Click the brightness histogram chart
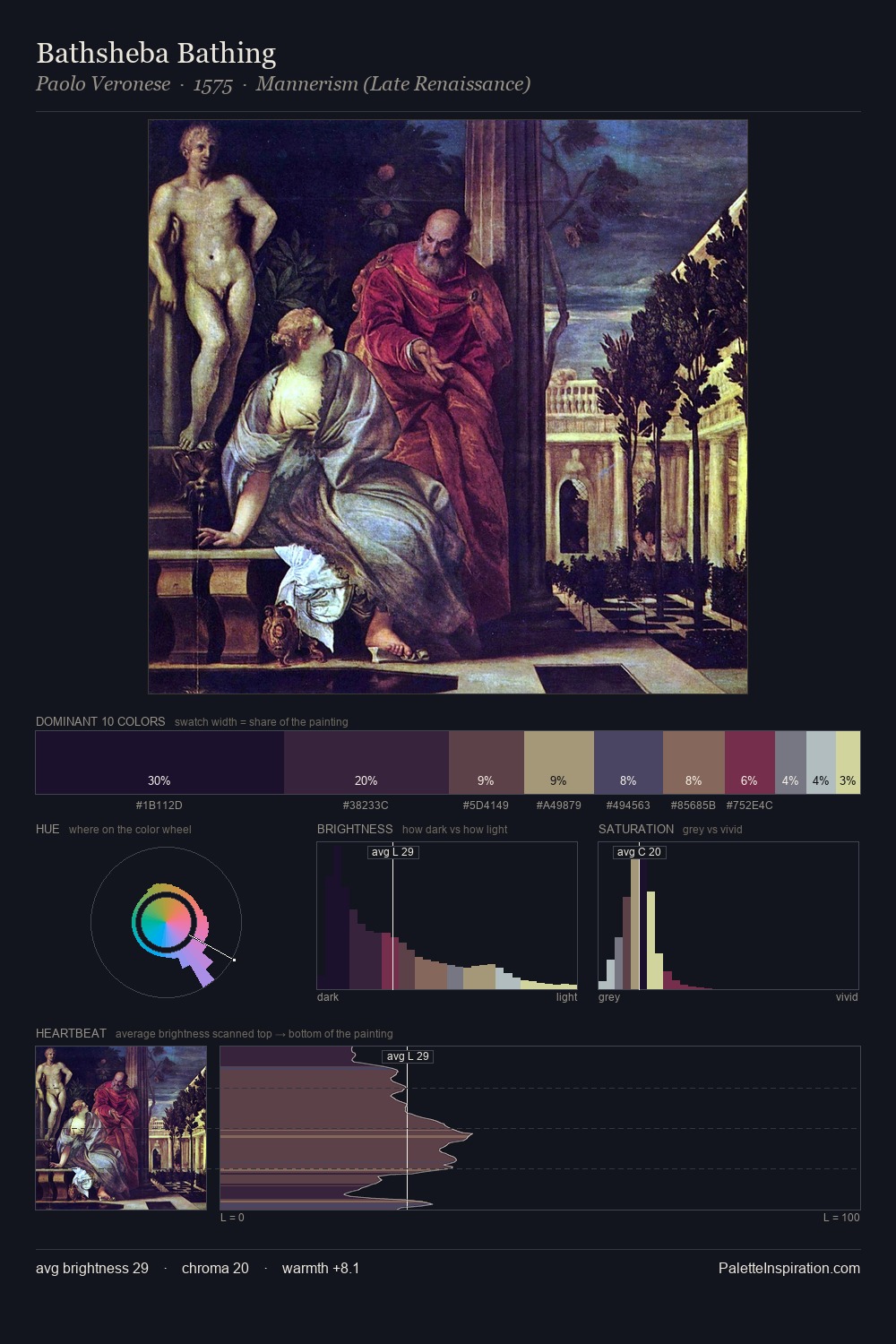 (447, 916)
